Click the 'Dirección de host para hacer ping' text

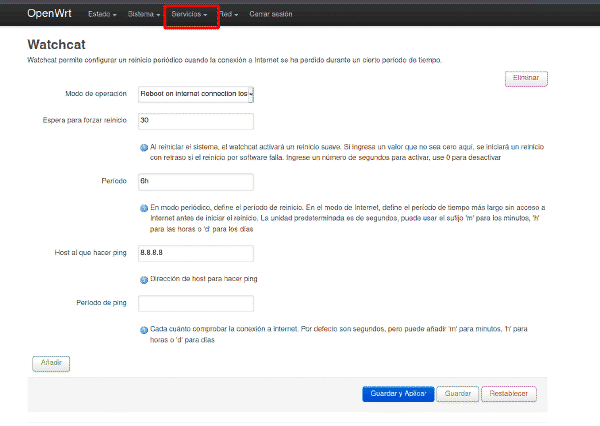point(204,279)
